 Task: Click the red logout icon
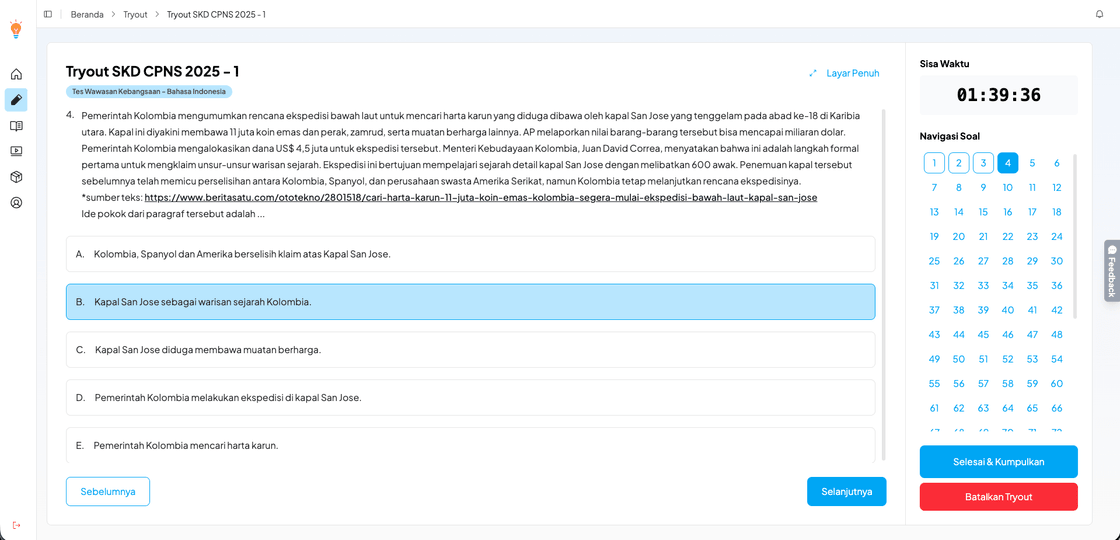pos(16,525)
